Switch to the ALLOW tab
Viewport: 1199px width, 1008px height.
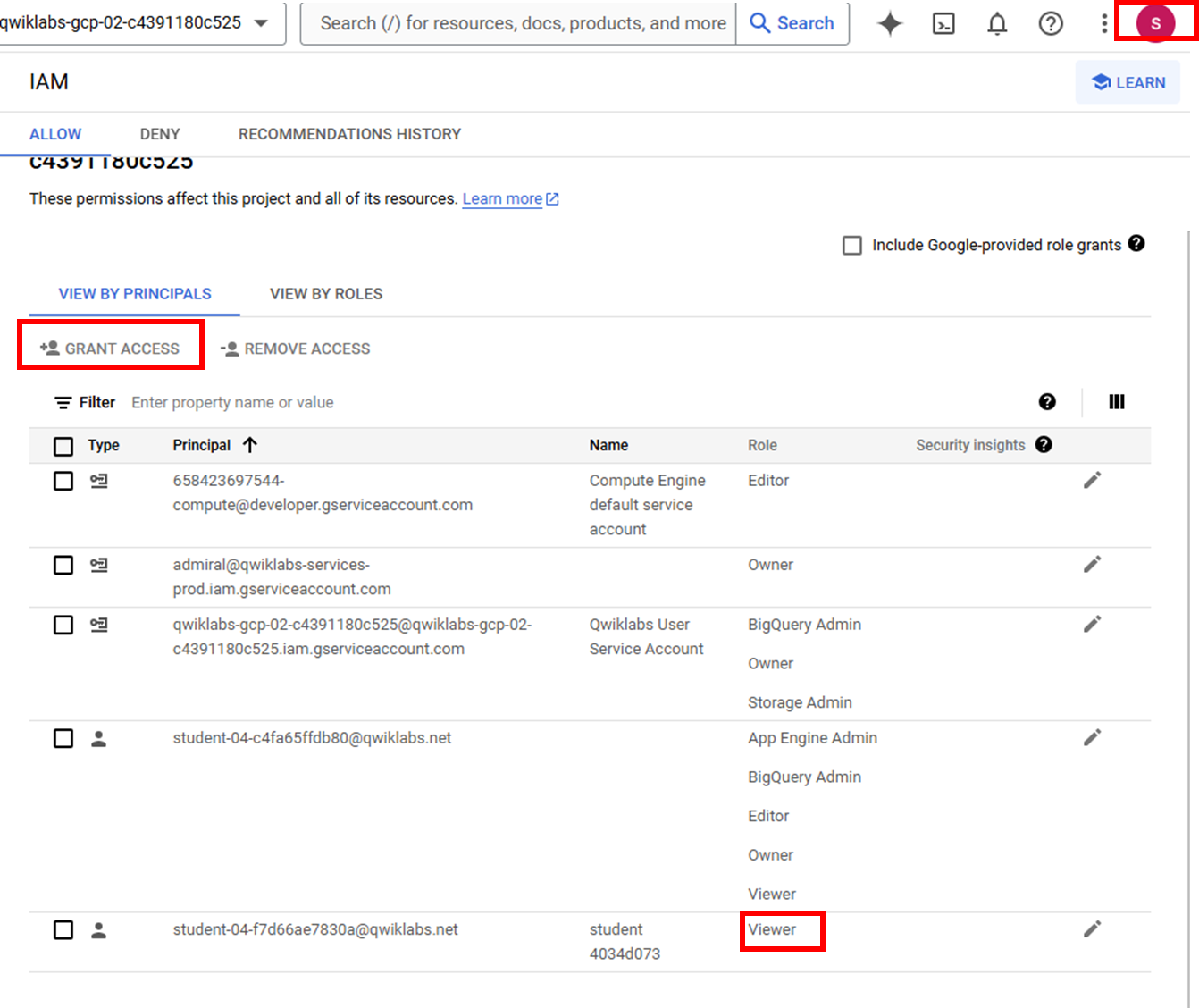point(55,134)
